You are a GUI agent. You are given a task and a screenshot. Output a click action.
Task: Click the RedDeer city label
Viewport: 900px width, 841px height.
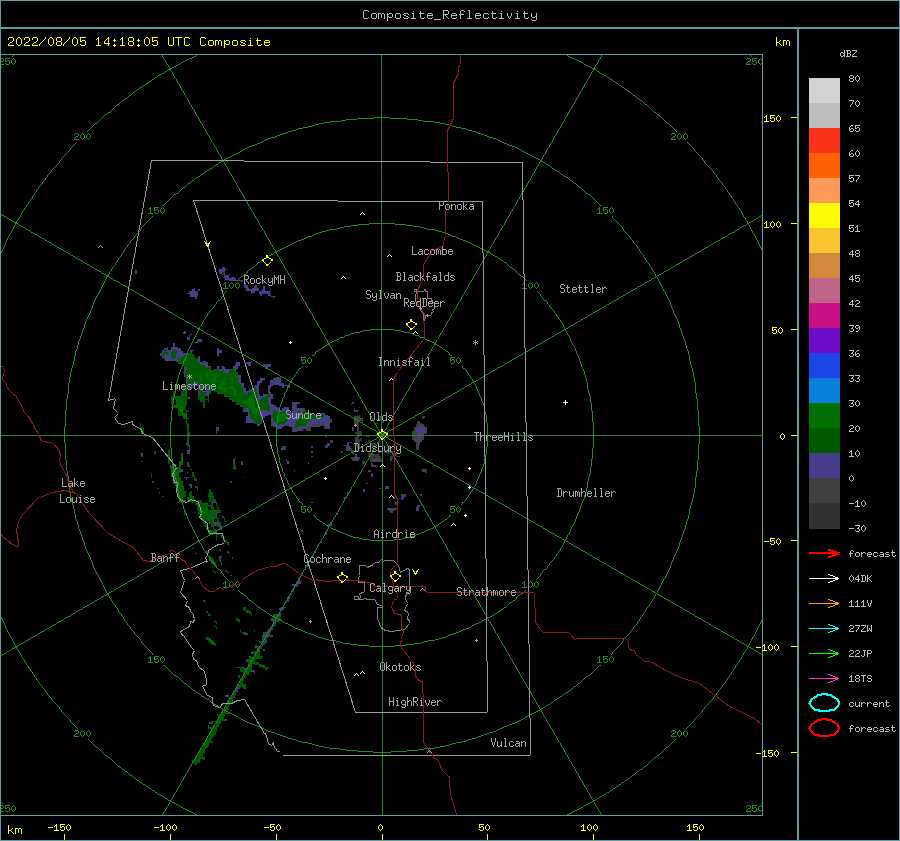tap(424, 303)
